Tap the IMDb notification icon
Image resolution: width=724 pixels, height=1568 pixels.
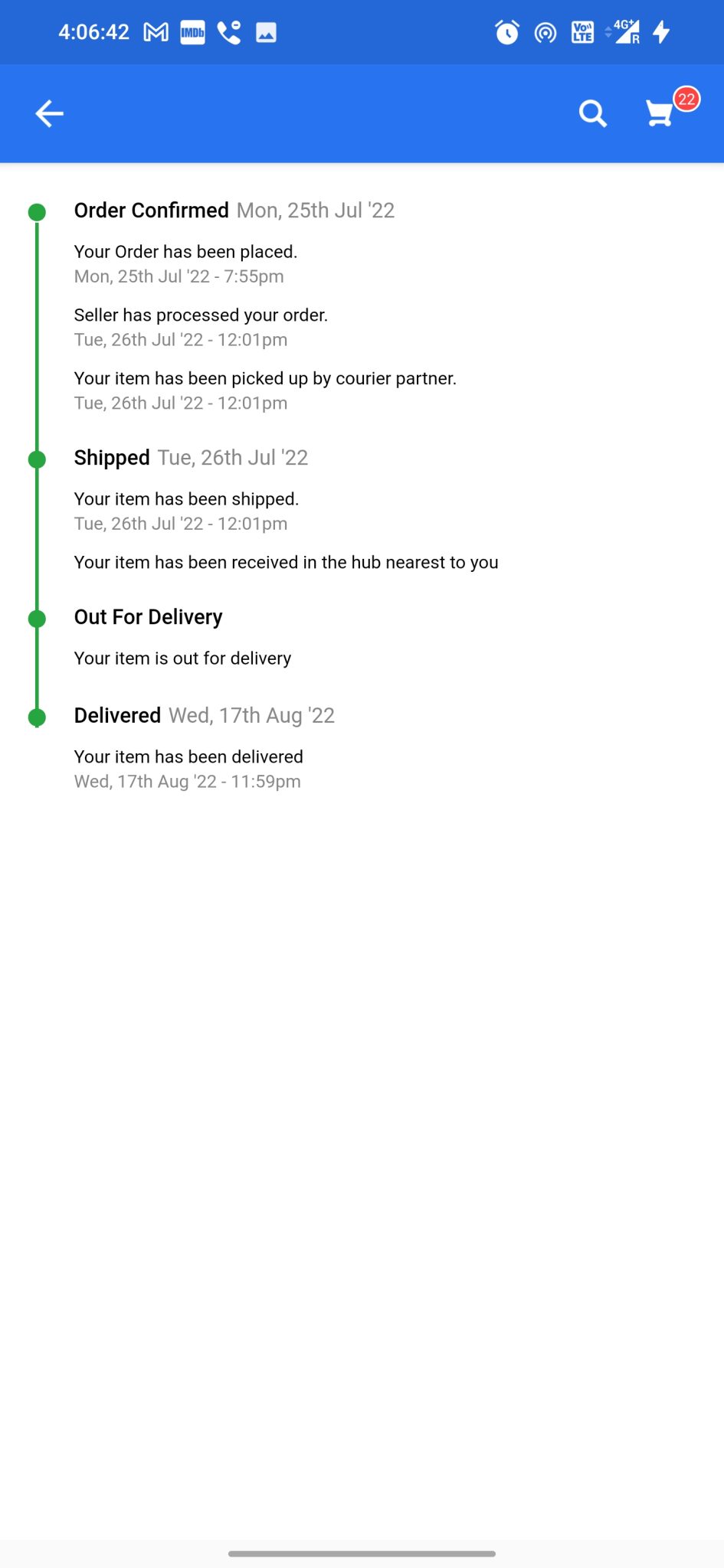tap(192, 32)
